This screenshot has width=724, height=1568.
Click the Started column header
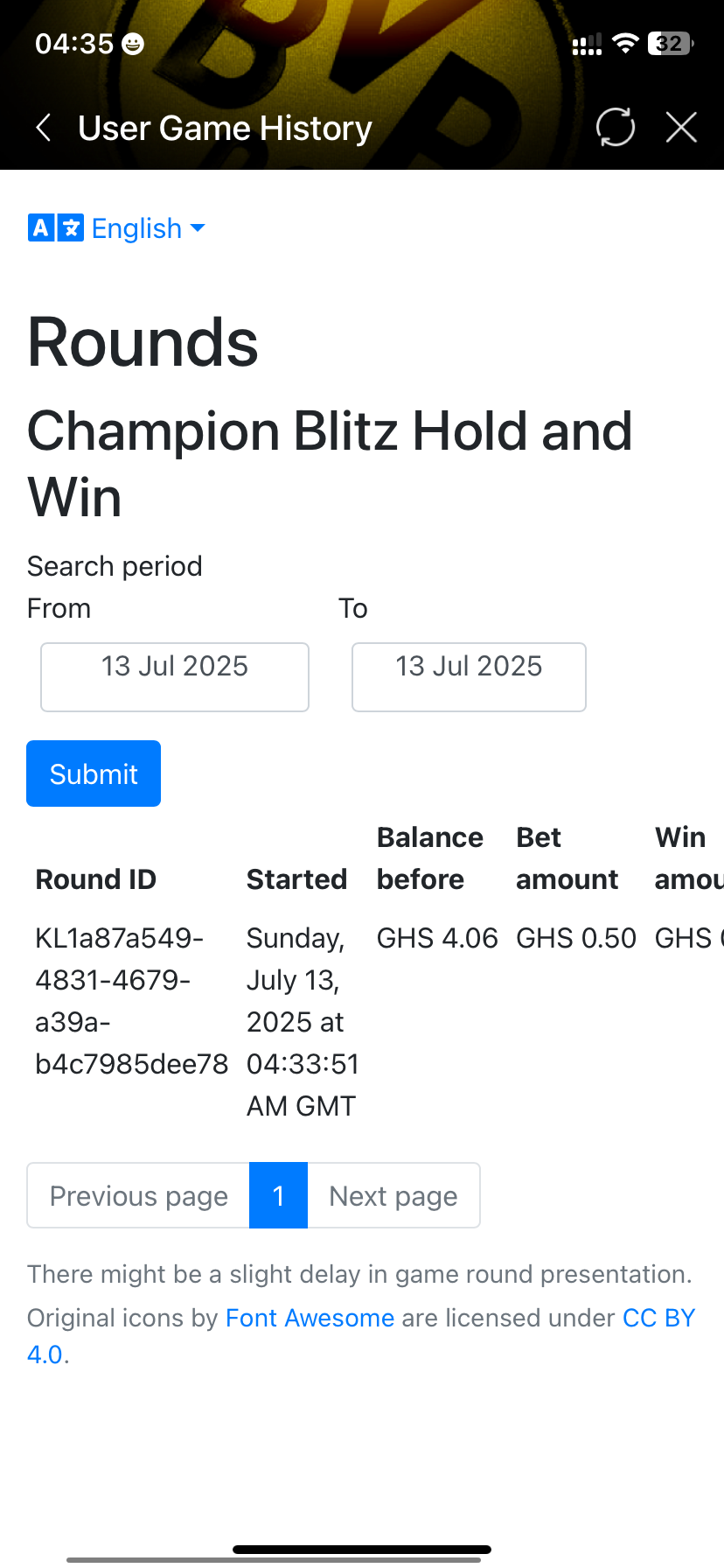pos(296,879)
